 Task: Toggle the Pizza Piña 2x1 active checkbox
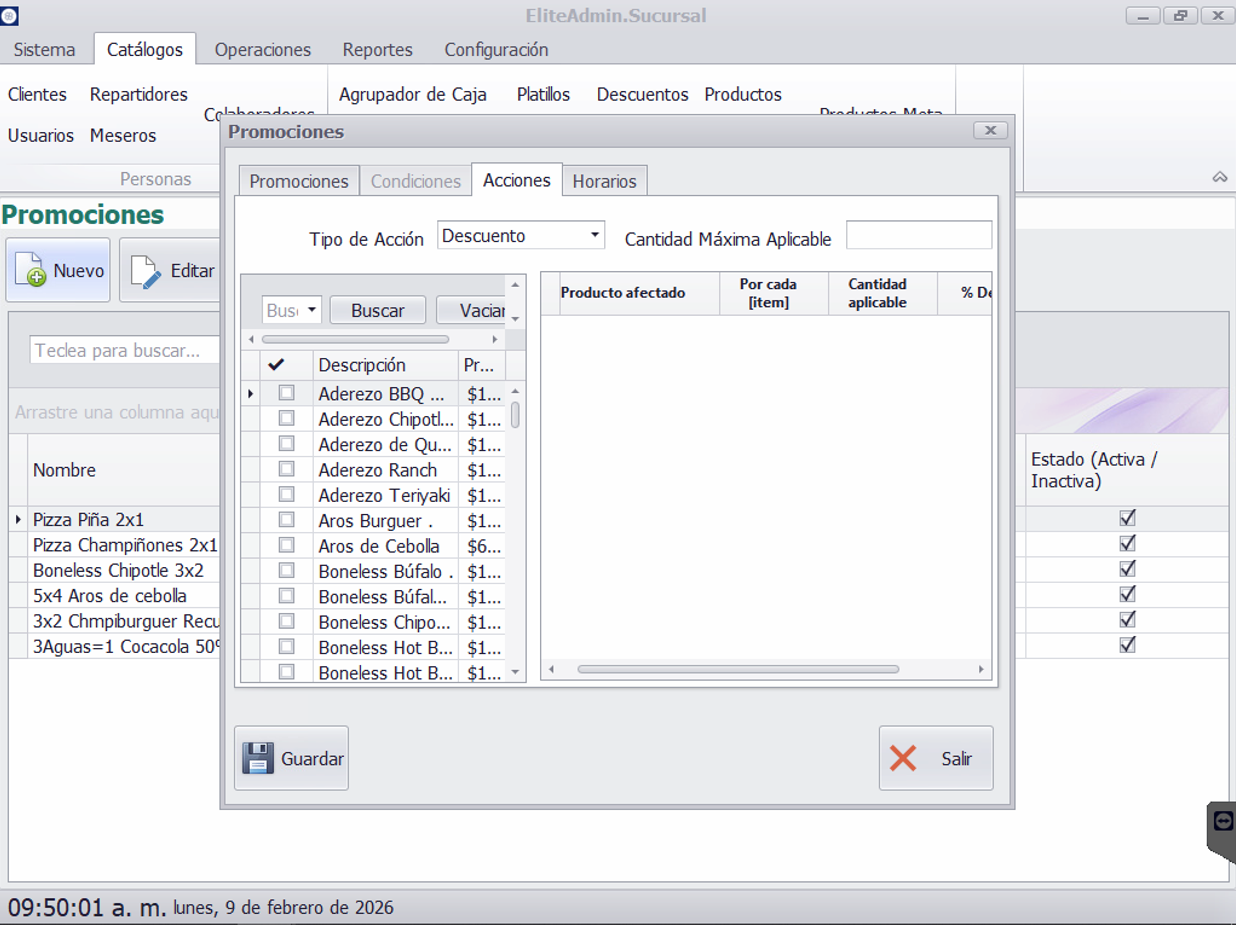point(1127,518)
